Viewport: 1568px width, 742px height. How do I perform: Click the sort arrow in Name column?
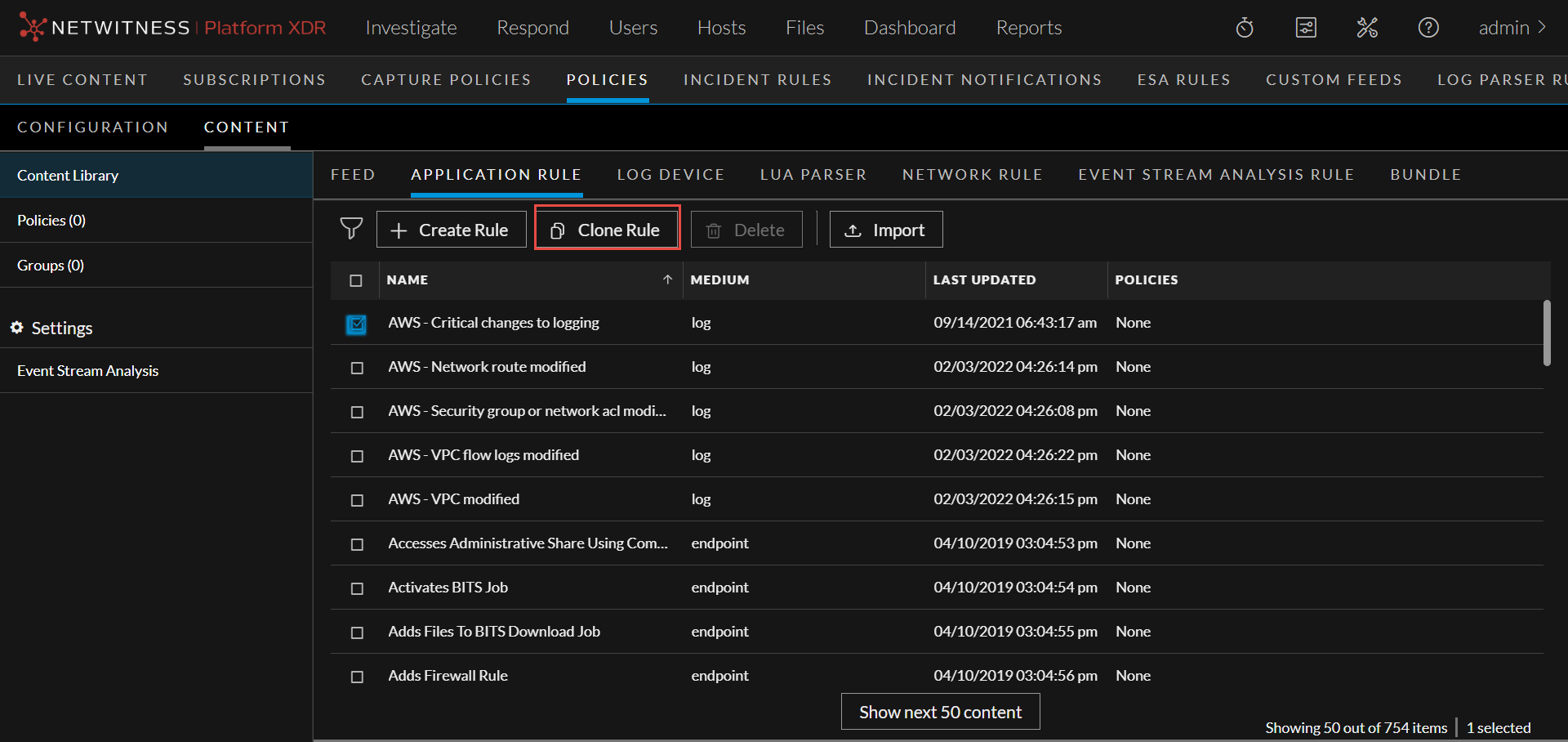pyautogui.click(x=667, y=279)
